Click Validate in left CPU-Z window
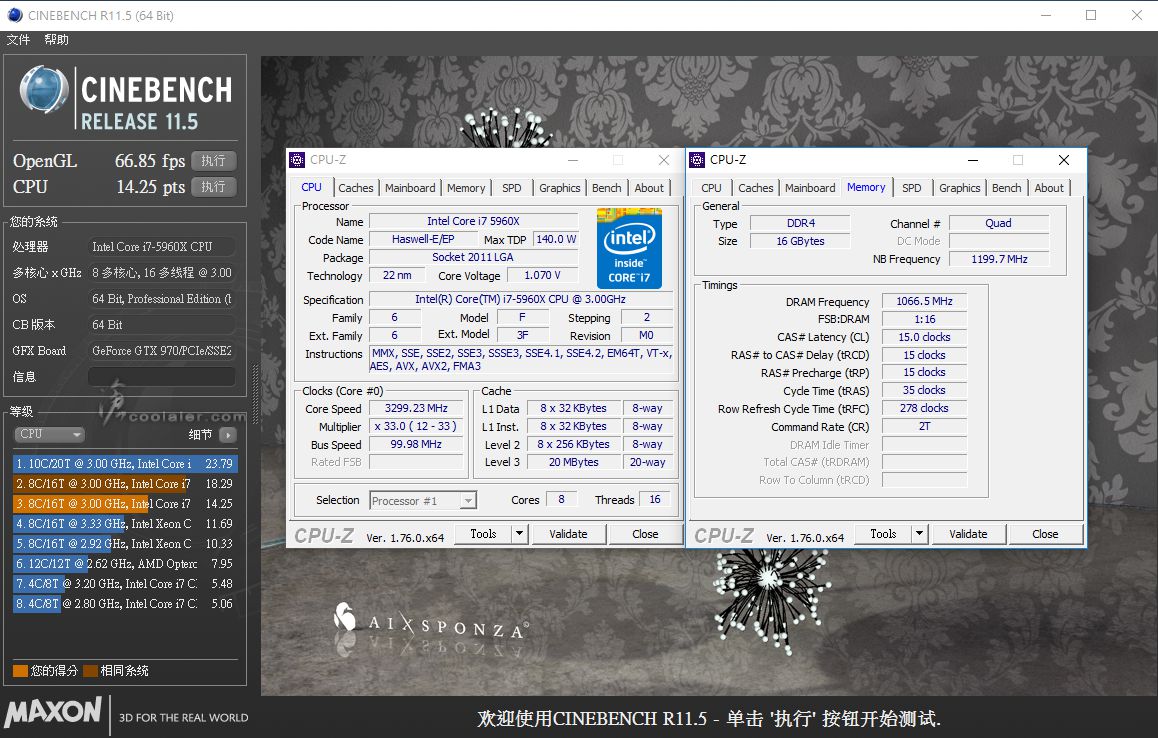The height and width of the screenshot is (738, 1158). pyautogui.click(x=568, y=534)
